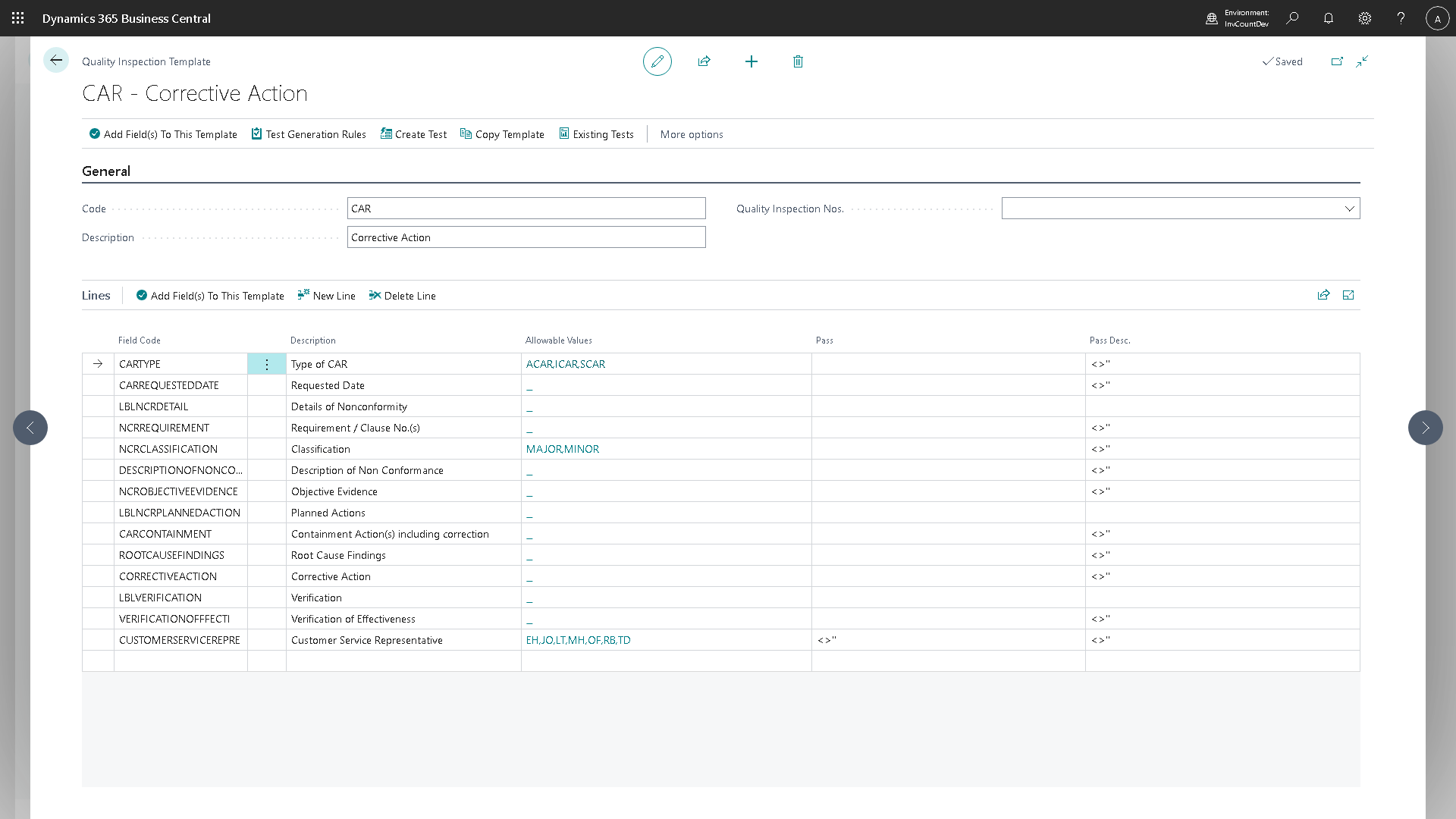The image size is (1456, 819).
Task: Open allowable values link for Root Cause Findings
Action: tap(529, 557)
